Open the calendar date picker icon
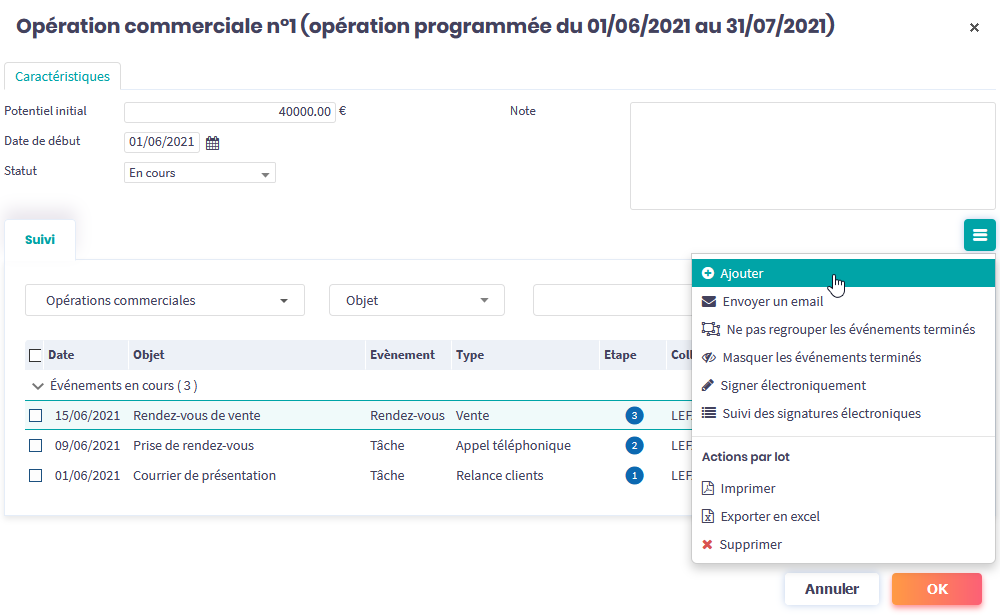Screen dimensions: 1000x616 point(212,143)
